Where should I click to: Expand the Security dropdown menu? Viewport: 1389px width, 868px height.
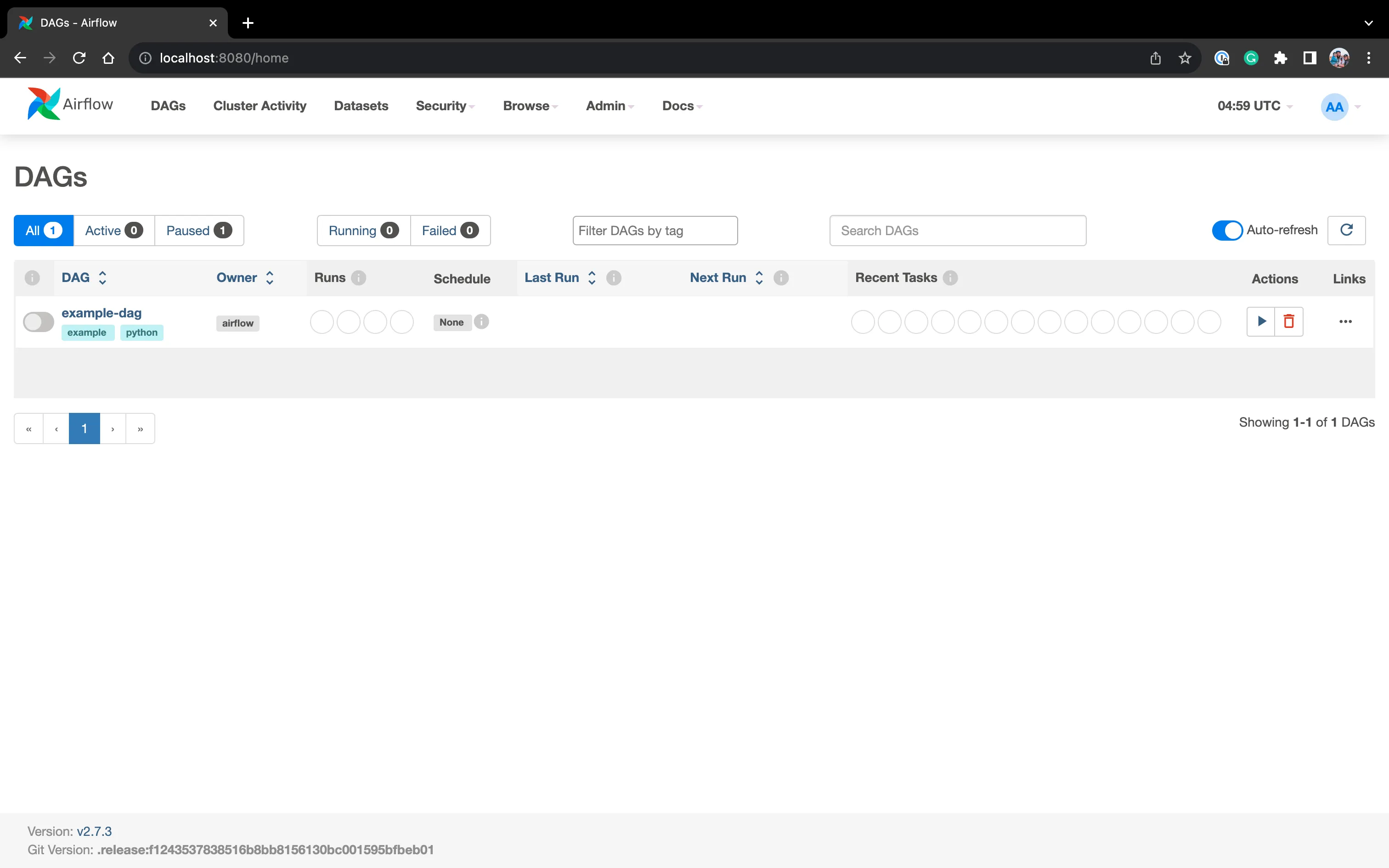(445, 105)
